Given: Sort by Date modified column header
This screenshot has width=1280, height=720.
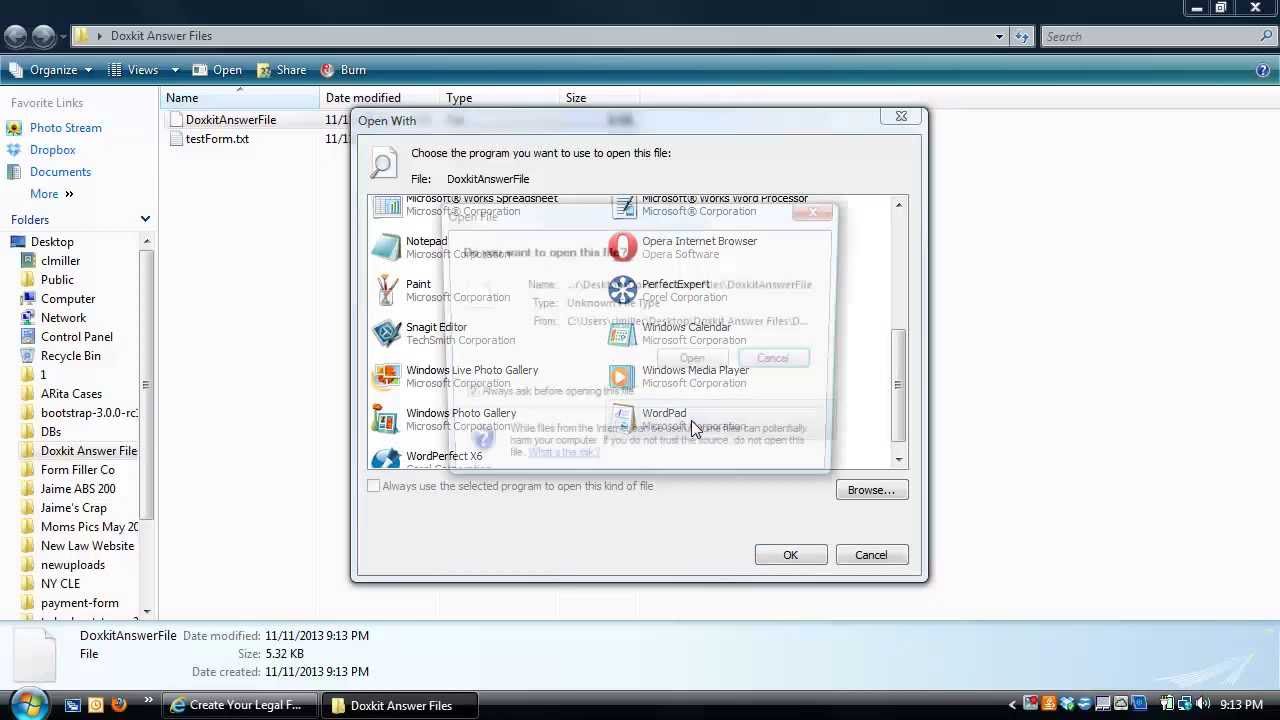Looking at the screenshot, I should (379, 98).
